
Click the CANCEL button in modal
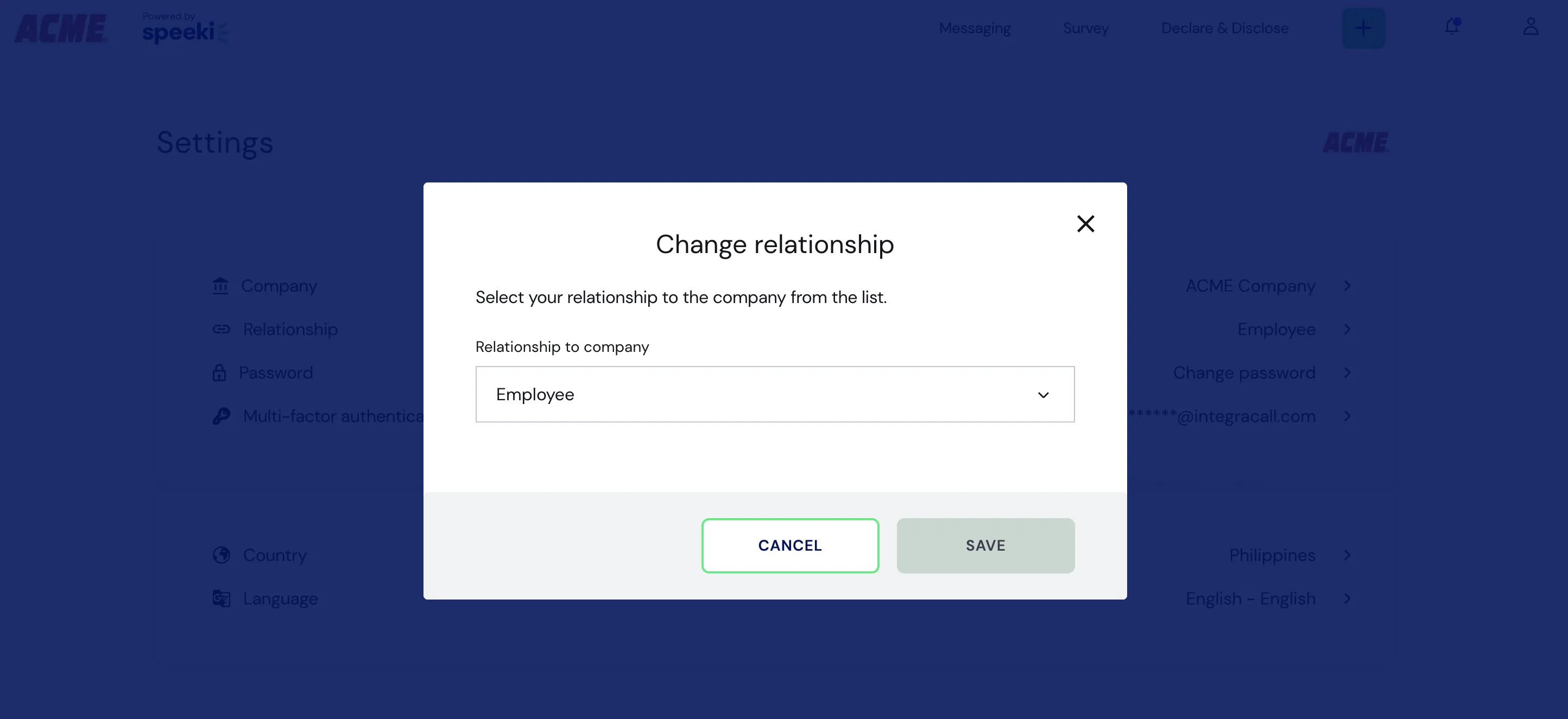click(x=790, y=545)
